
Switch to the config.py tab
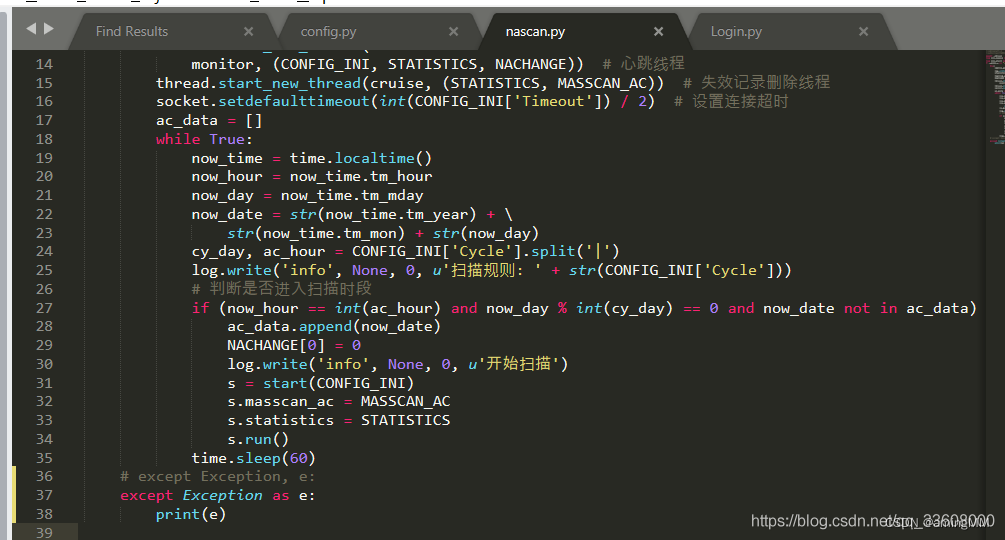click(328, 31)
